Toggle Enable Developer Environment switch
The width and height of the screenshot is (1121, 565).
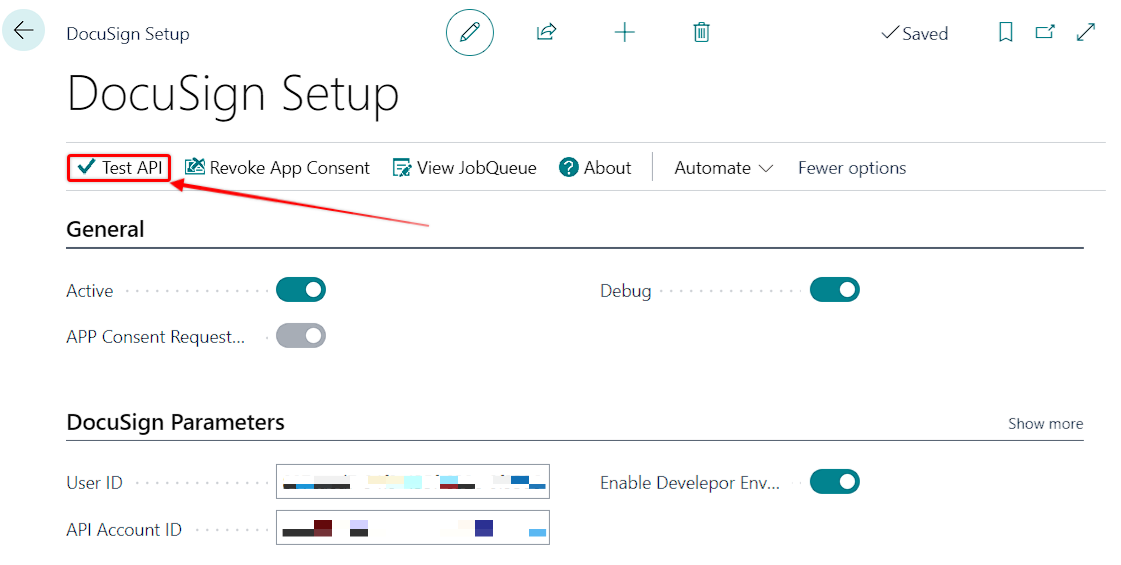click(834, 482)
